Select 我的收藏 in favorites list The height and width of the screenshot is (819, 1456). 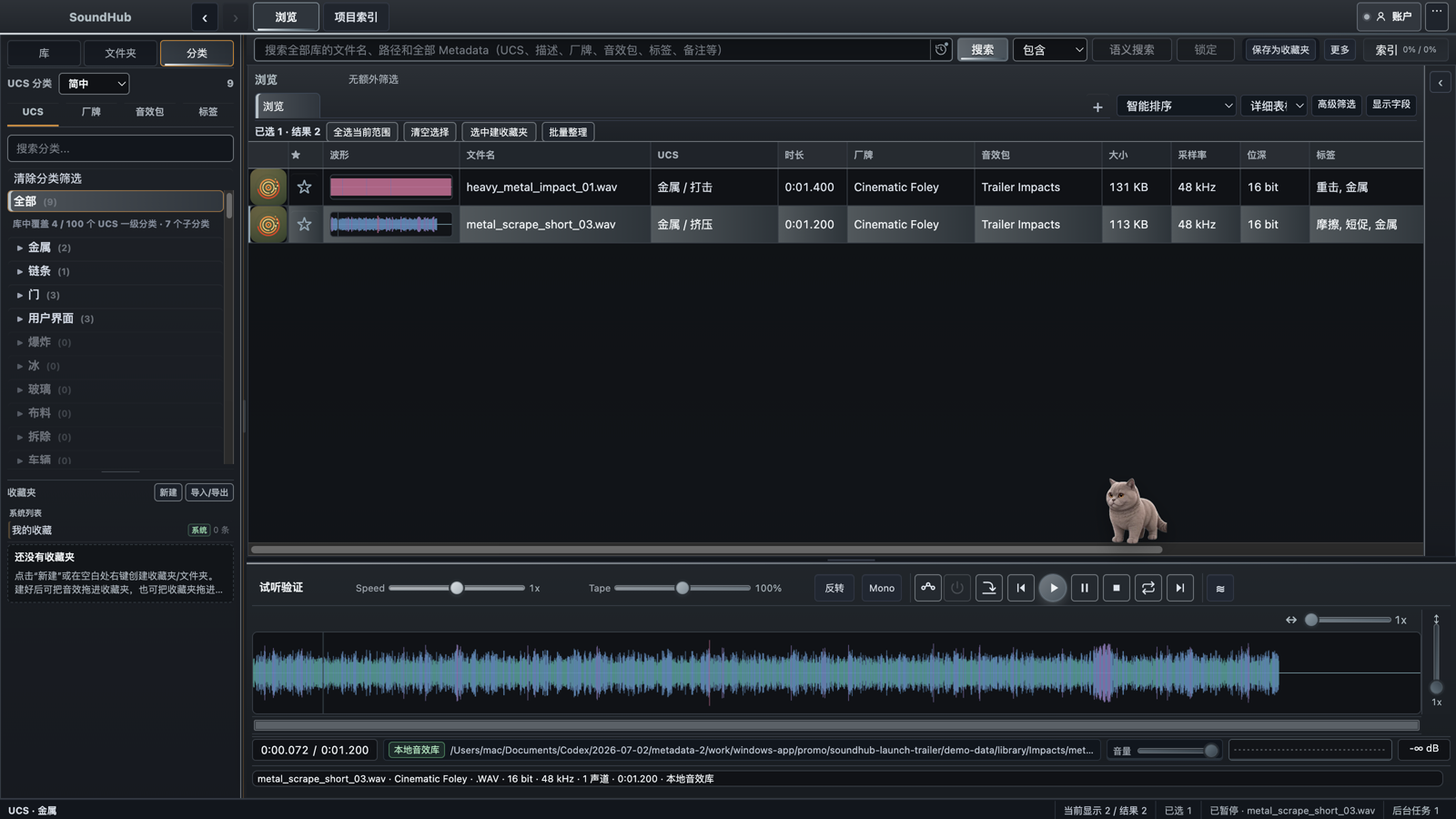coord(120,530)
